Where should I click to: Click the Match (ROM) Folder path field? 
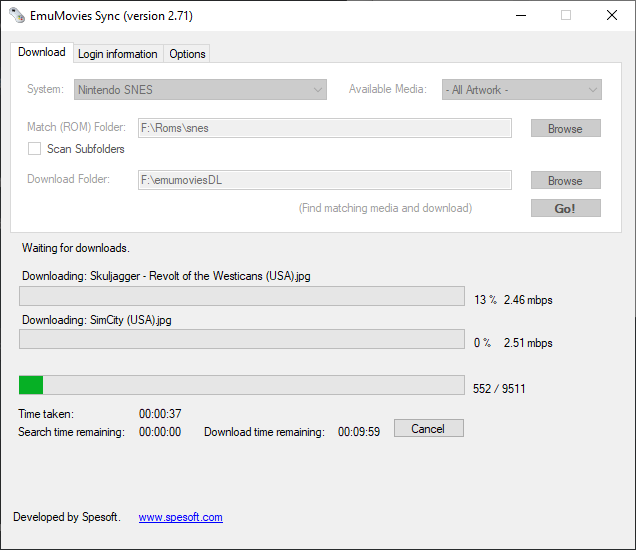tap(325, 128)
